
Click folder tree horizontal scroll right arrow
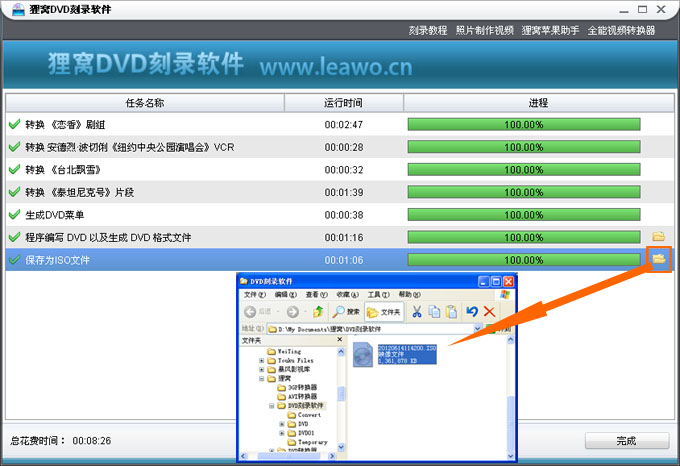pyautogui.click(x=332, y=456)
